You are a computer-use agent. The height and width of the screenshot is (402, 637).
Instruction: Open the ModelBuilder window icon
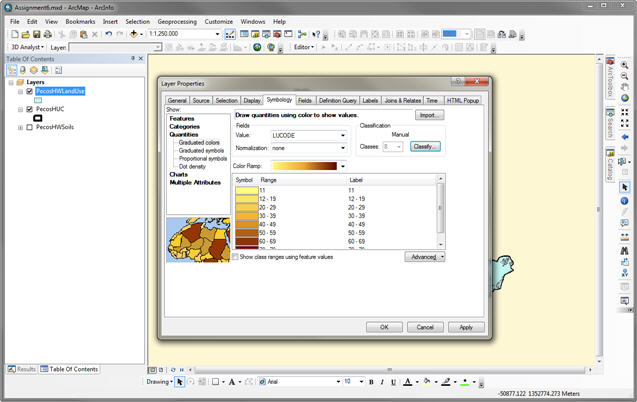point(302,35)
